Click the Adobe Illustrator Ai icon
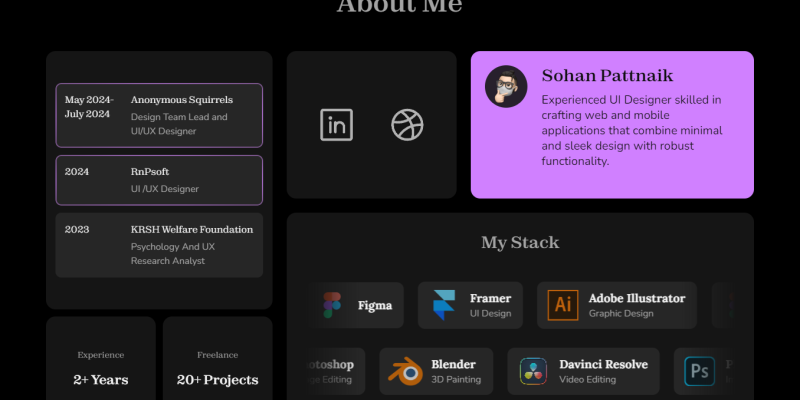Screen dimensions: 800x400 point(563,305)
